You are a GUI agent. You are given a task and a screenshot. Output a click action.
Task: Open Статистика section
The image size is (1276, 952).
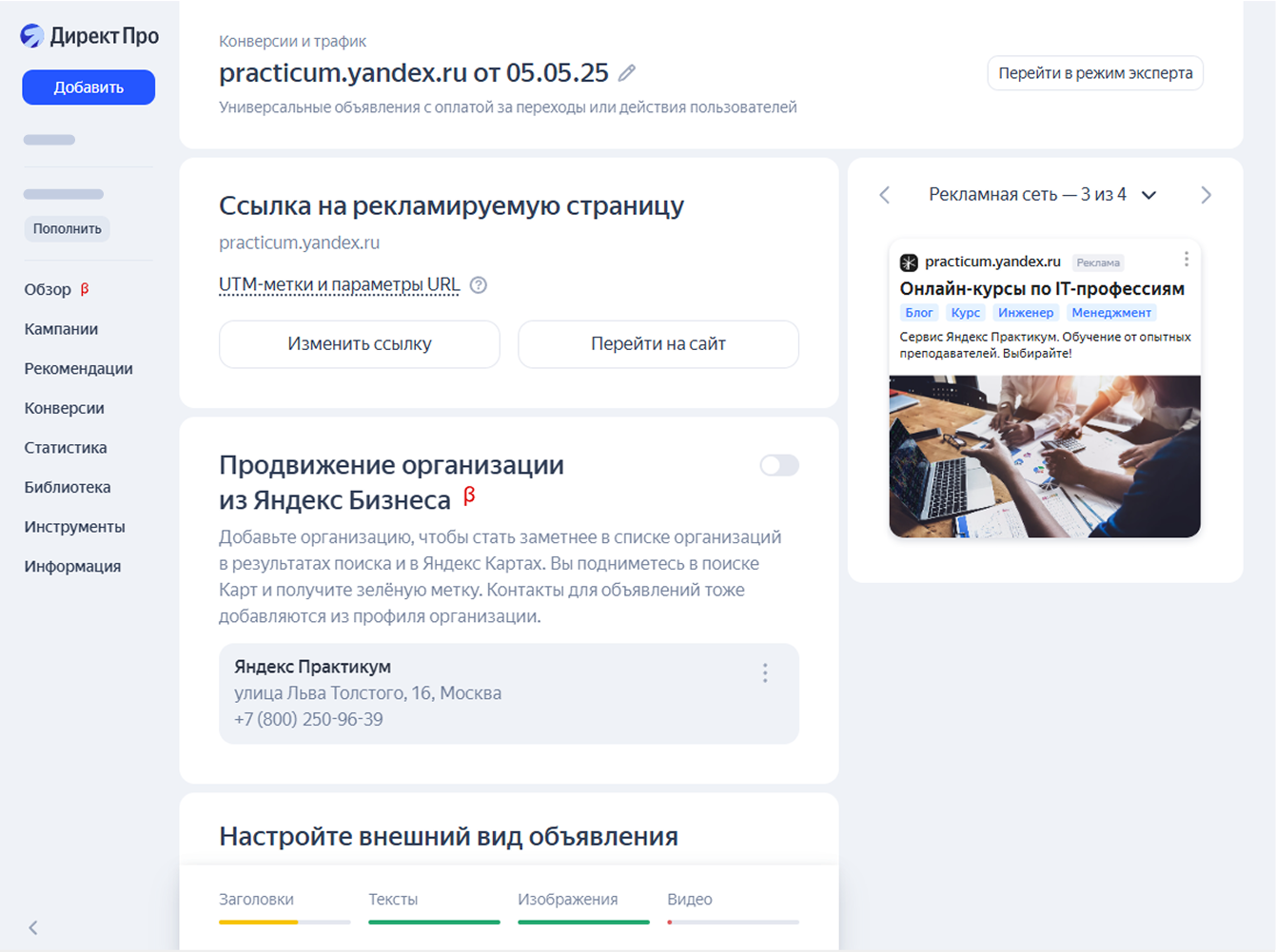66,448
